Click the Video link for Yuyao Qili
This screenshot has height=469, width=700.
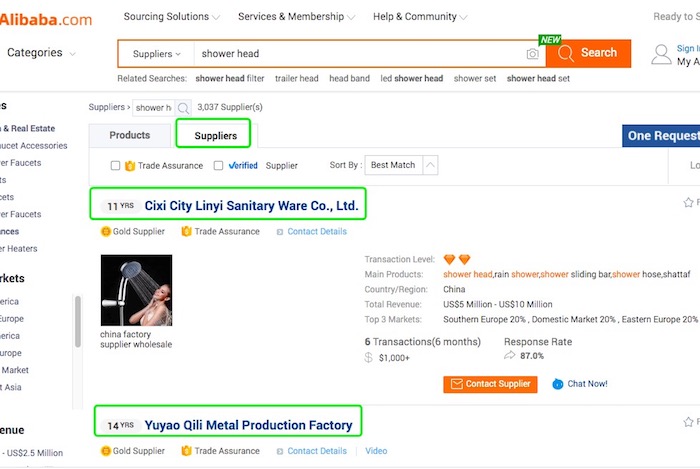click(x=376, y=451)
